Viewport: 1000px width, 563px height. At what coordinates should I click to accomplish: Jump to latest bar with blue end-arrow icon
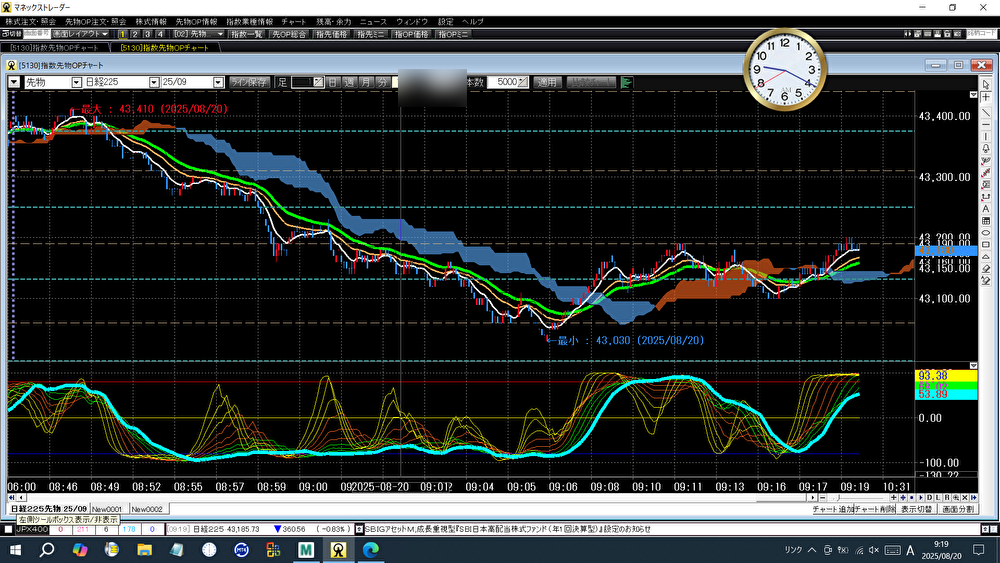(973, 497)
